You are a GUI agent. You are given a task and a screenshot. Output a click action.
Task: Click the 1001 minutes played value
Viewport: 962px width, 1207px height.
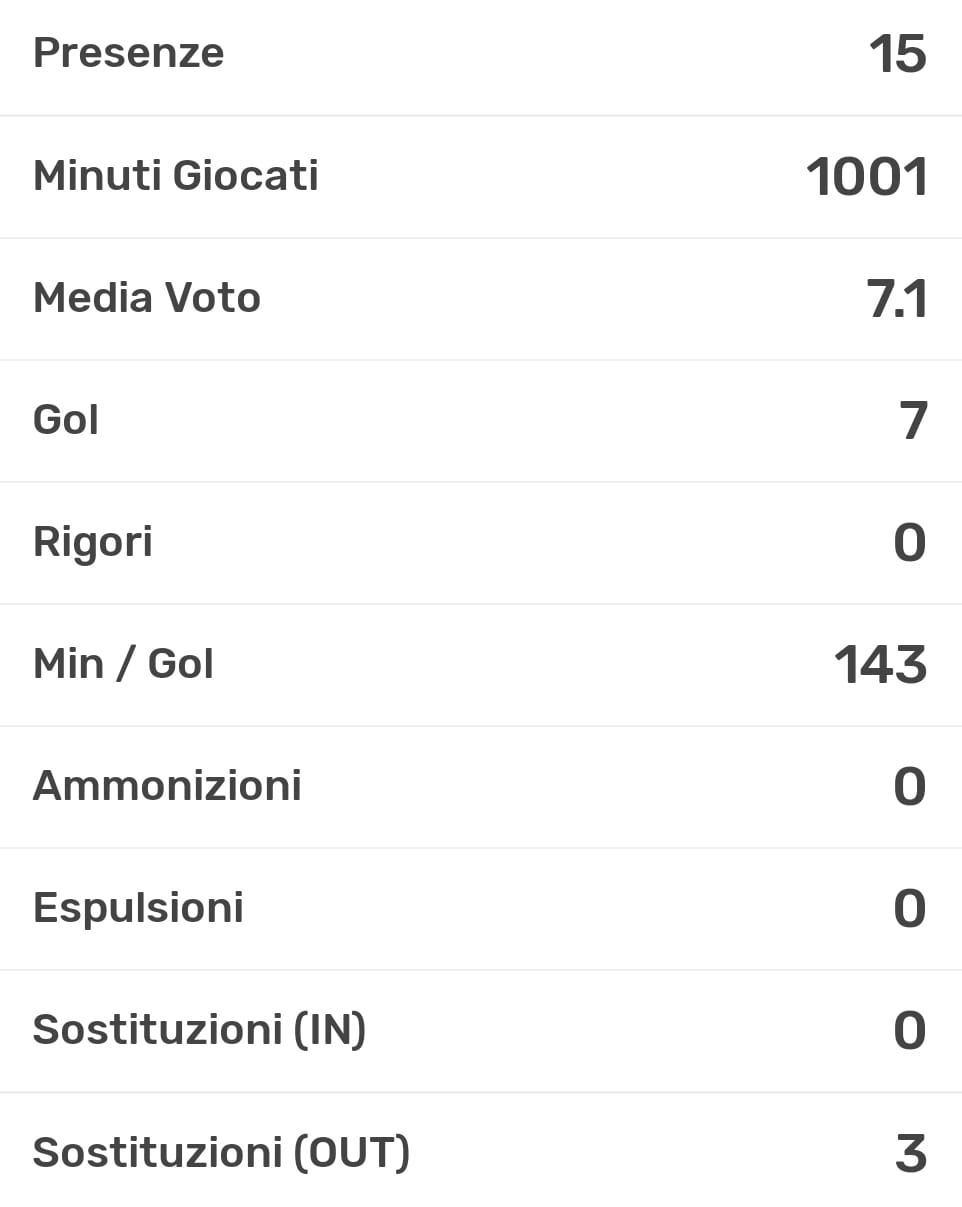(867, 177)
